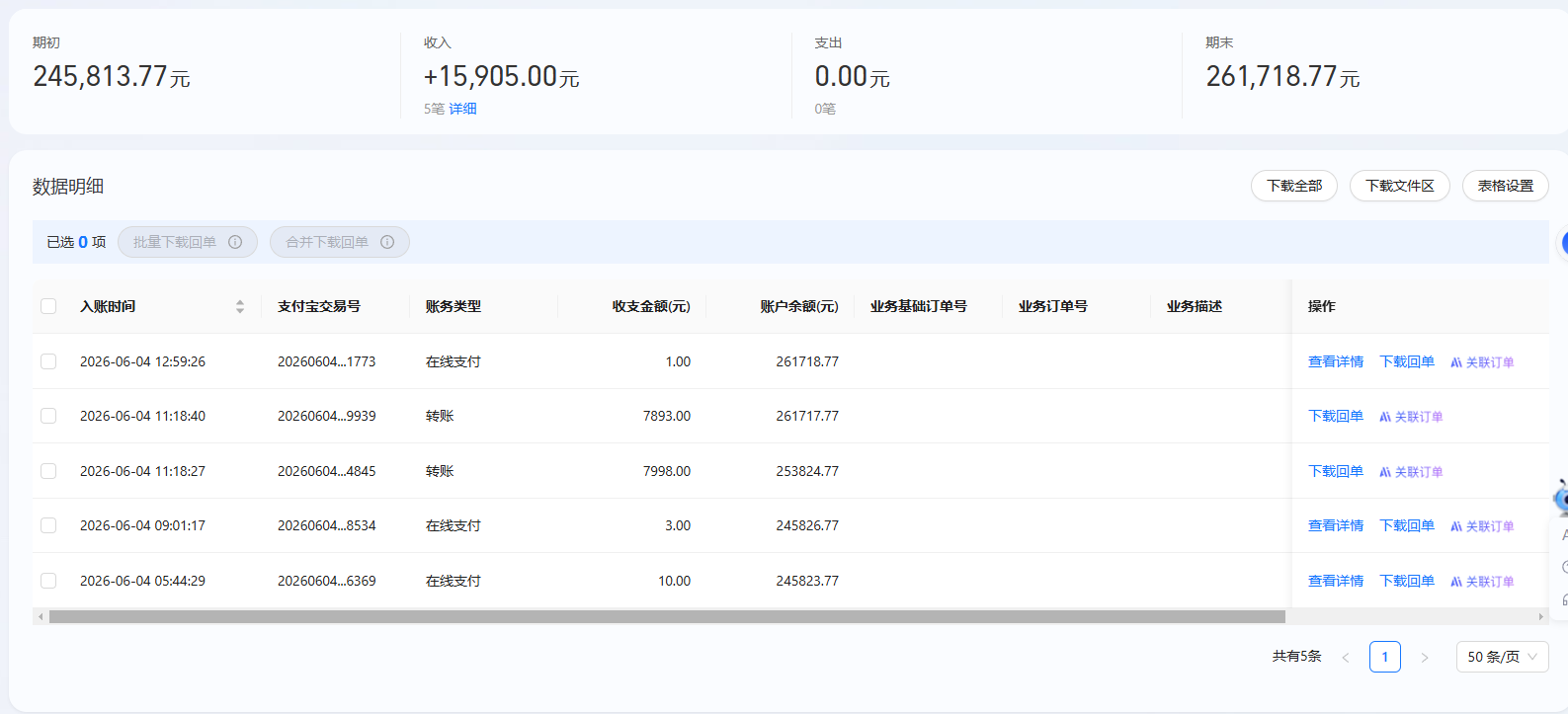Screen dimensions: 1568x714
Task: Click the 共有5条 total count text
Action: pos(1296,656)
